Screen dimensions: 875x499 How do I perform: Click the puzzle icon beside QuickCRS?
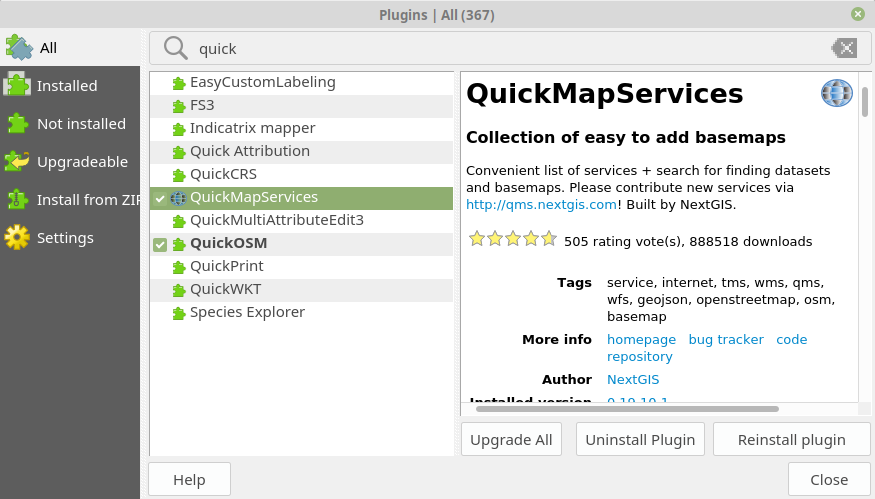[x=179, y=175]
